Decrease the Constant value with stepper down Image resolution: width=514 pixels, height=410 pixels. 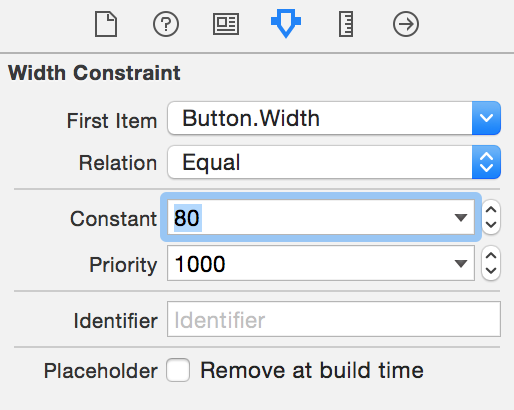[x=491, y=225]
